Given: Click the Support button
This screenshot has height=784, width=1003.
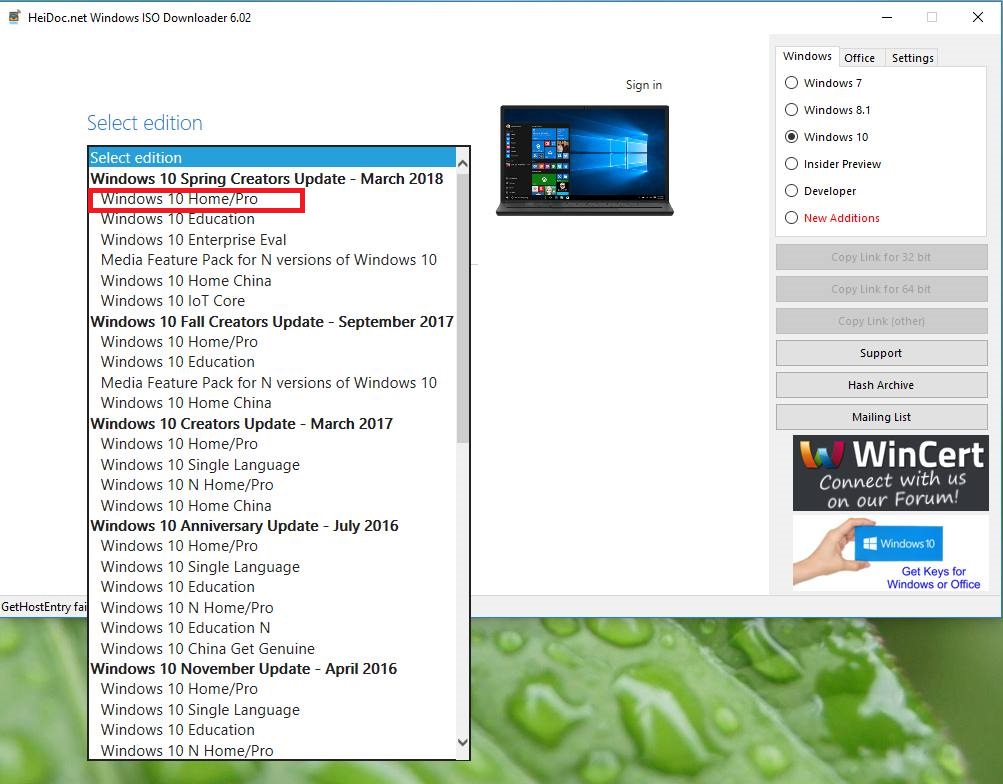Looking at the screenshot, I should coord(881,353).
